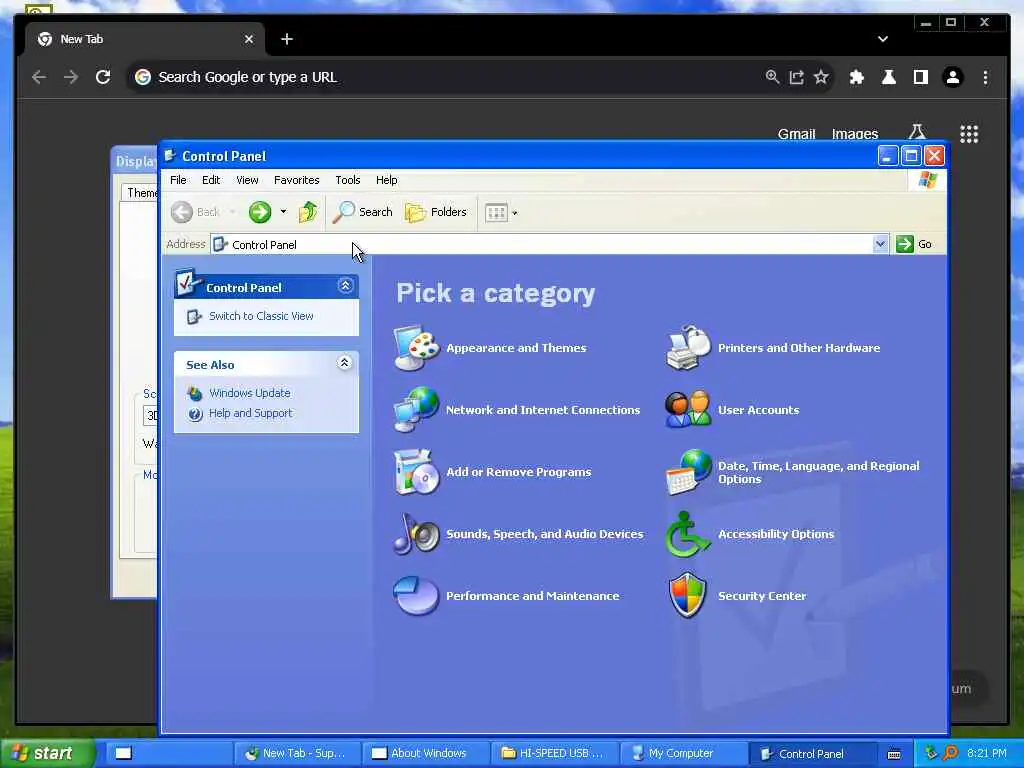This screenshot has height=768, width=1024.
Task: Click the Views toolbar icon
Action: pos(496,212)
